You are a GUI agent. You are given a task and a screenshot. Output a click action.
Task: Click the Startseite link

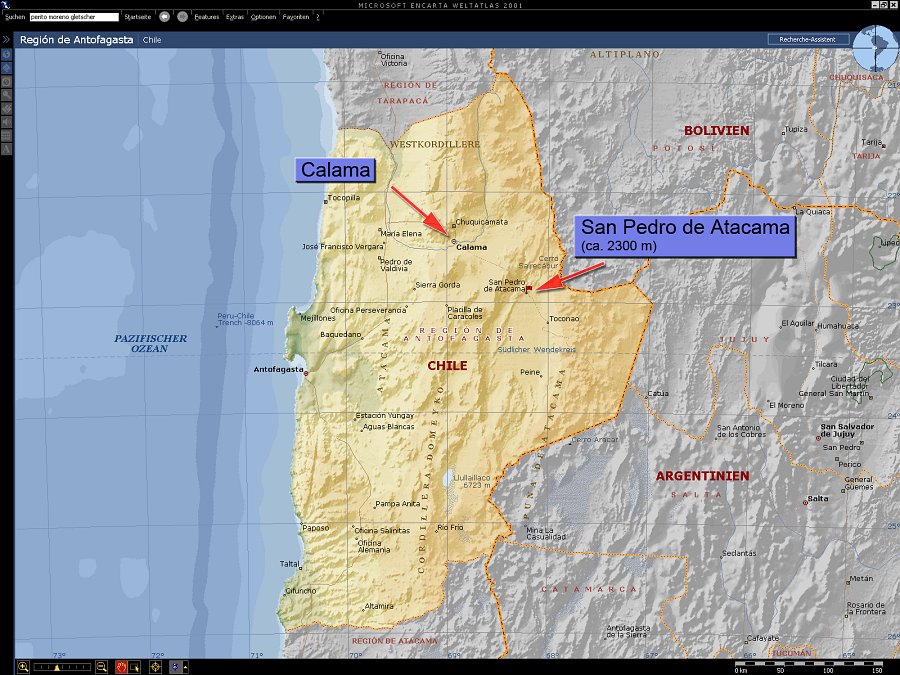(138, 17)
